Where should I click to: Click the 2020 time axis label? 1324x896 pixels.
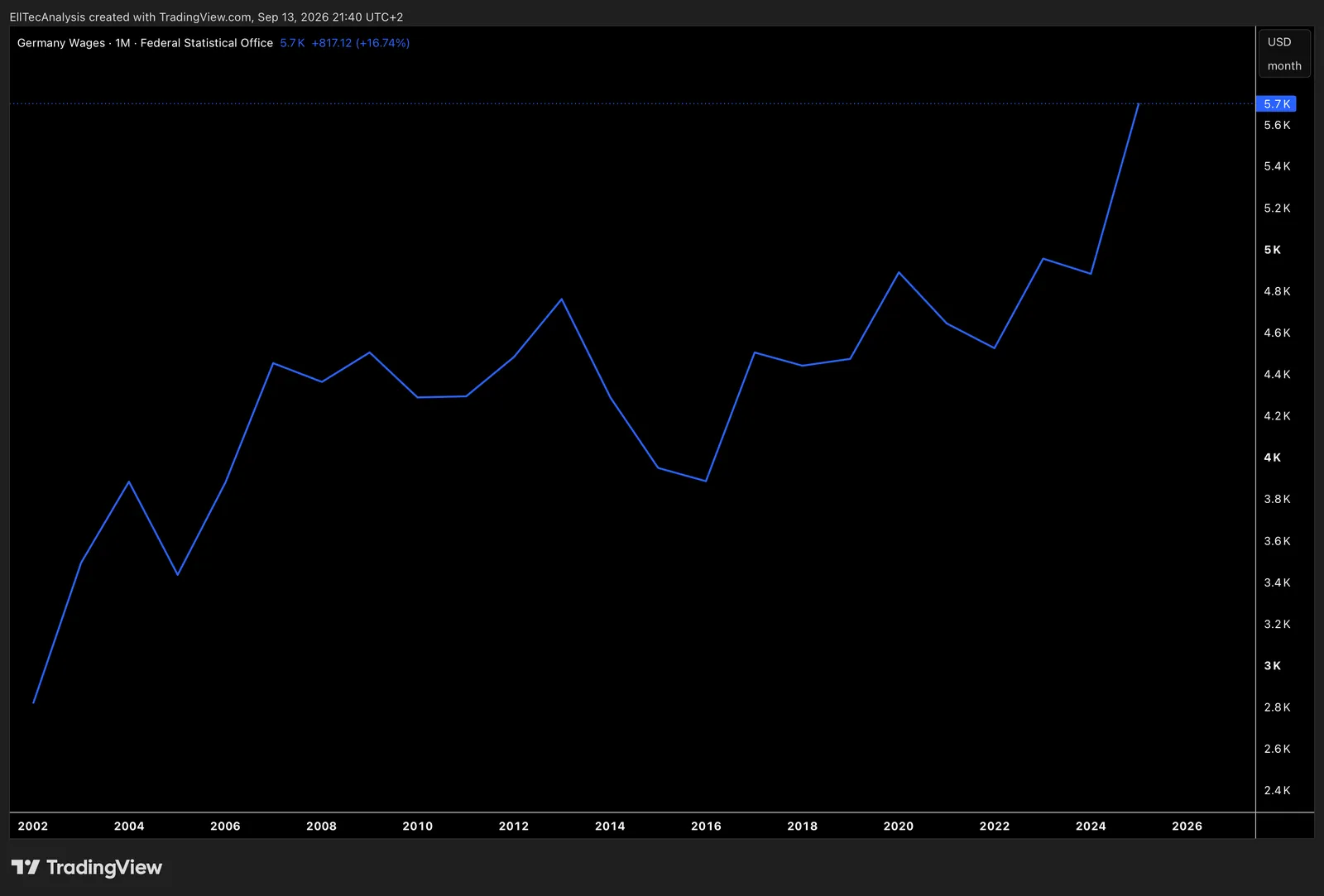click(899, 827)
